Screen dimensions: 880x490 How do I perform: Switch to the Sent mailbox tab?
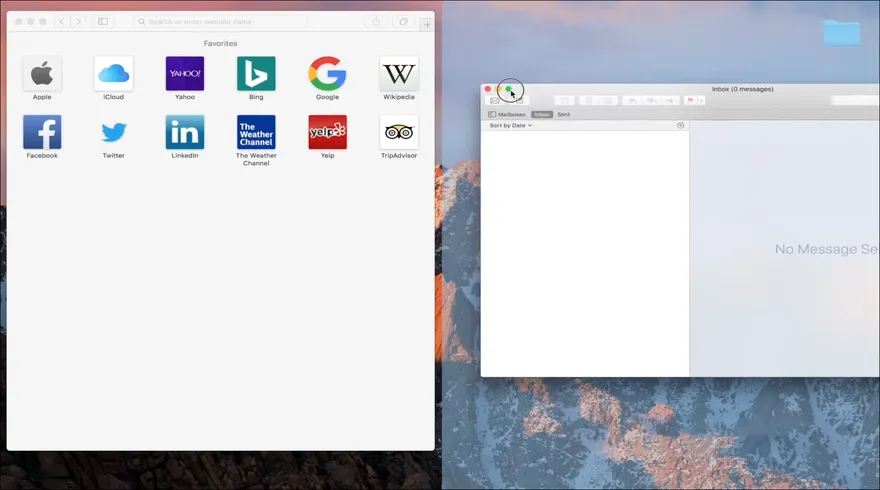pyautogui.click(x=563, y=115)
